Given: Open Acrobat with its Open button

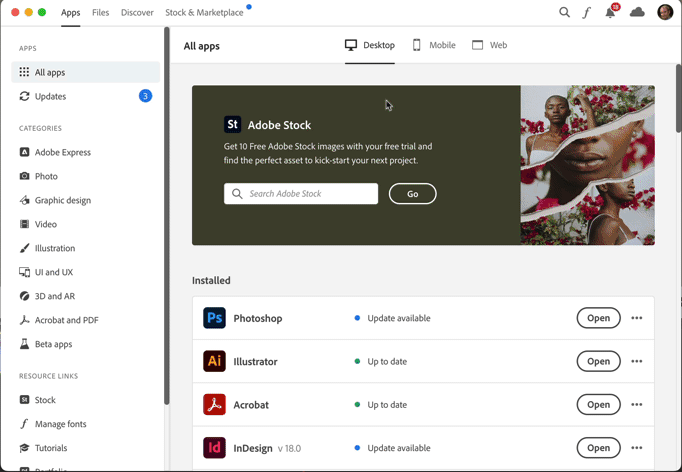Looking at the screenshot, I should pyautogui.click(x=598, y=405).
